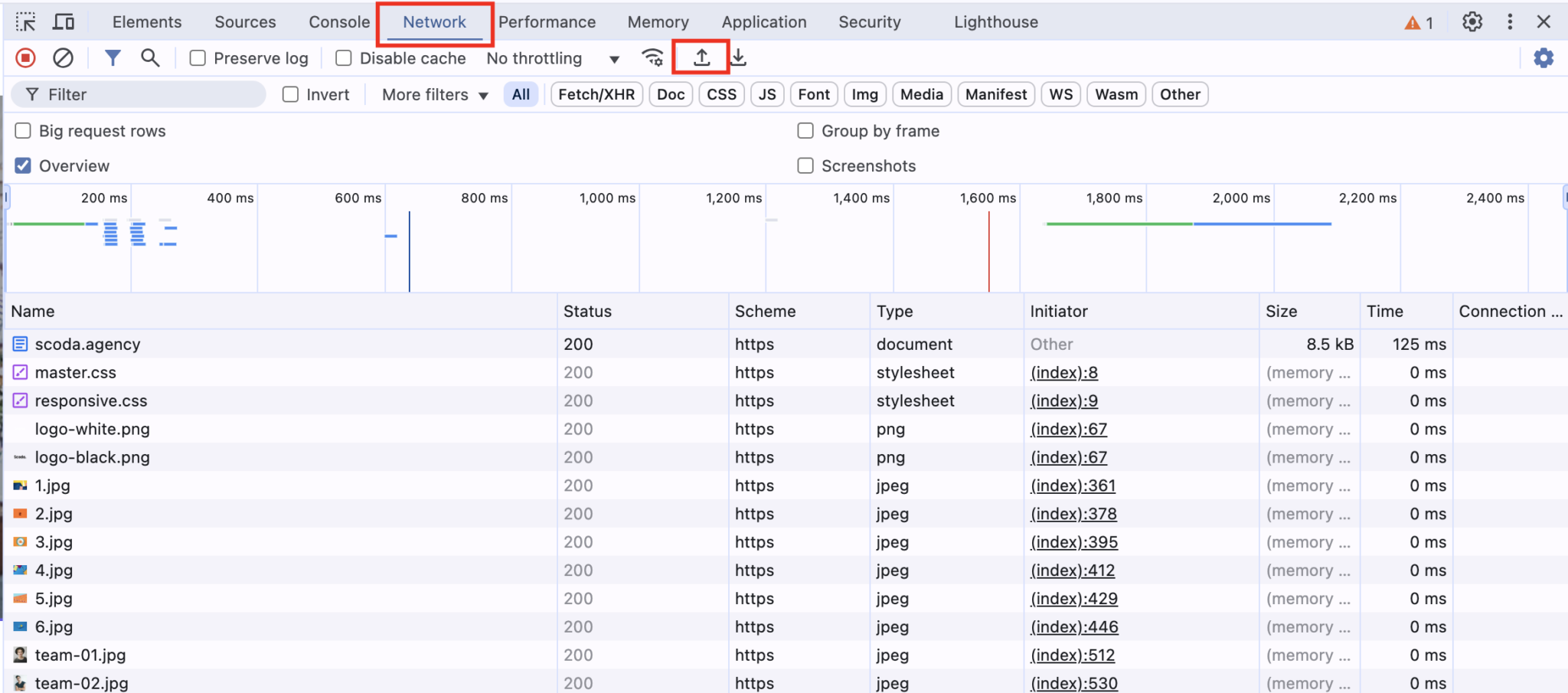
Task: Uncheck the Overview checkbox
Action: (22, 165)
